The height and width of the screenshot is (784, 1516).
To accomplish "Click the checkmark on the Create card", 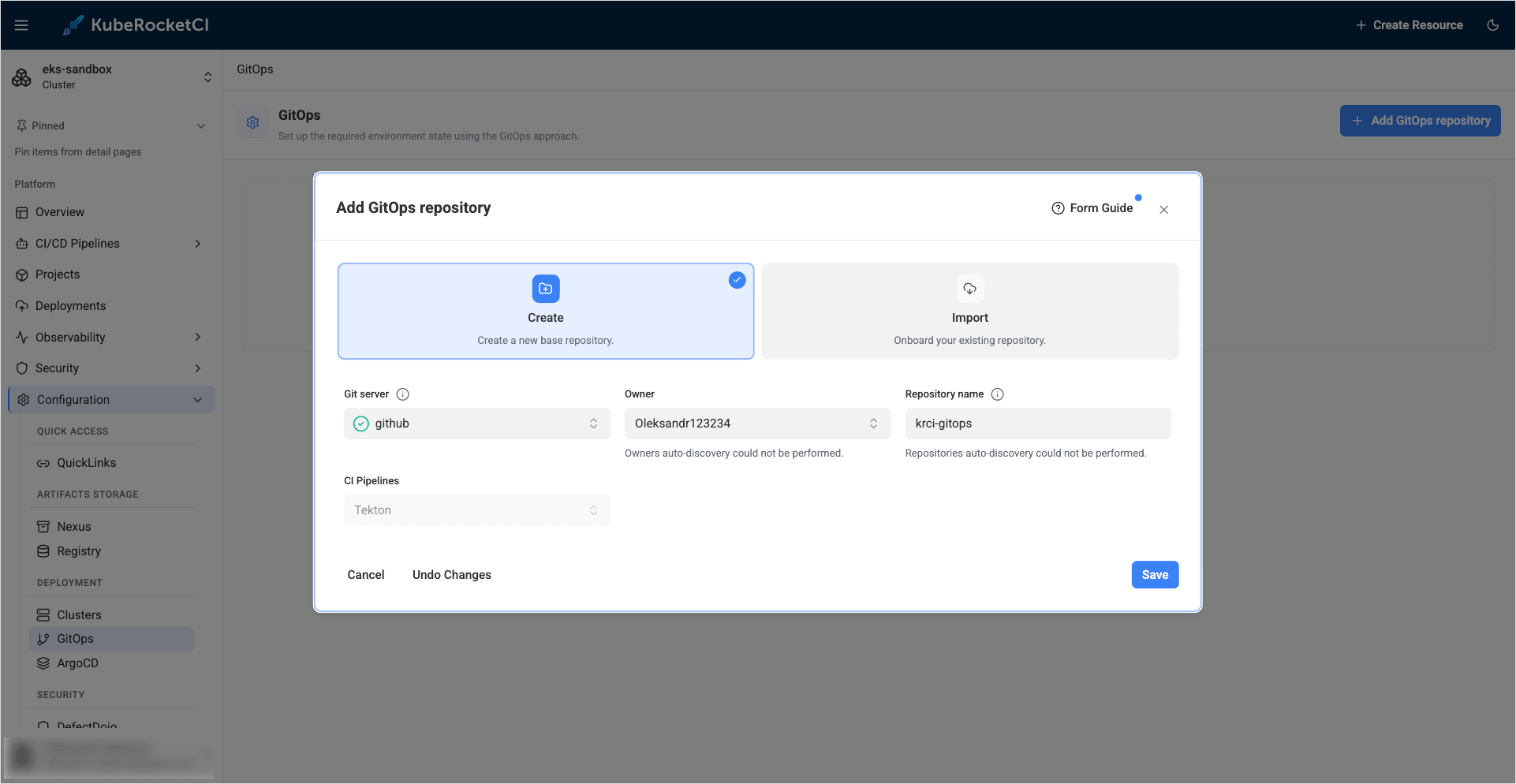I will (737, 280).
